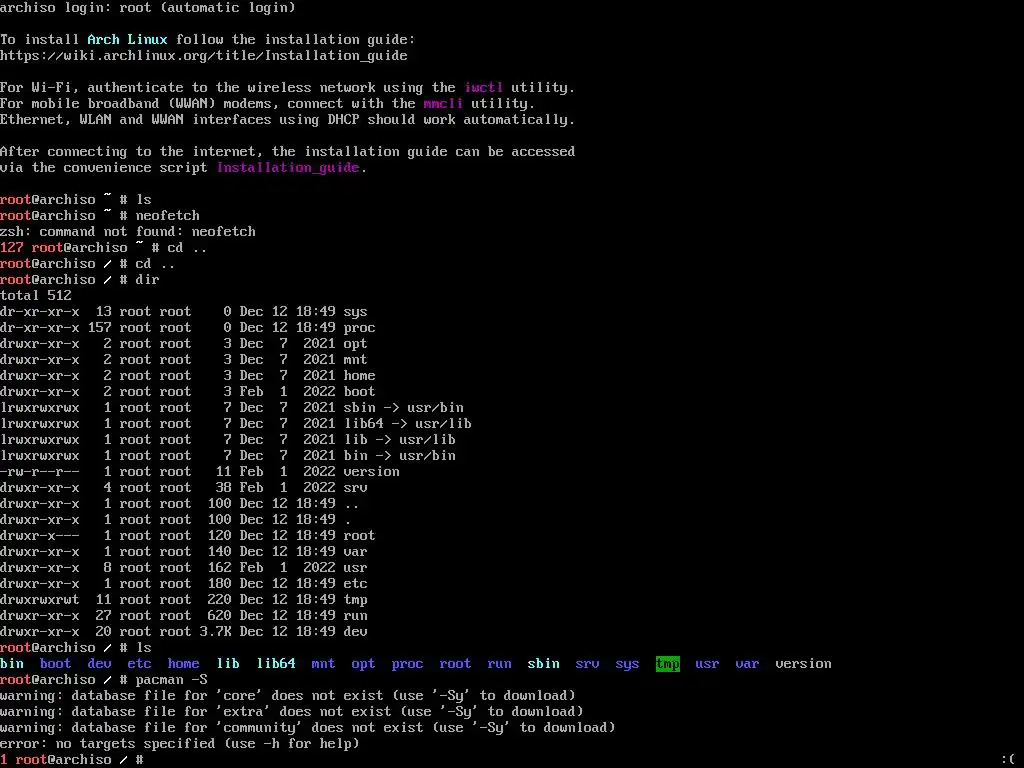The height and width of the screenshot is (768, 1024).
Task: Click the 'boot' row in dir listing
Action: (188, 391)
